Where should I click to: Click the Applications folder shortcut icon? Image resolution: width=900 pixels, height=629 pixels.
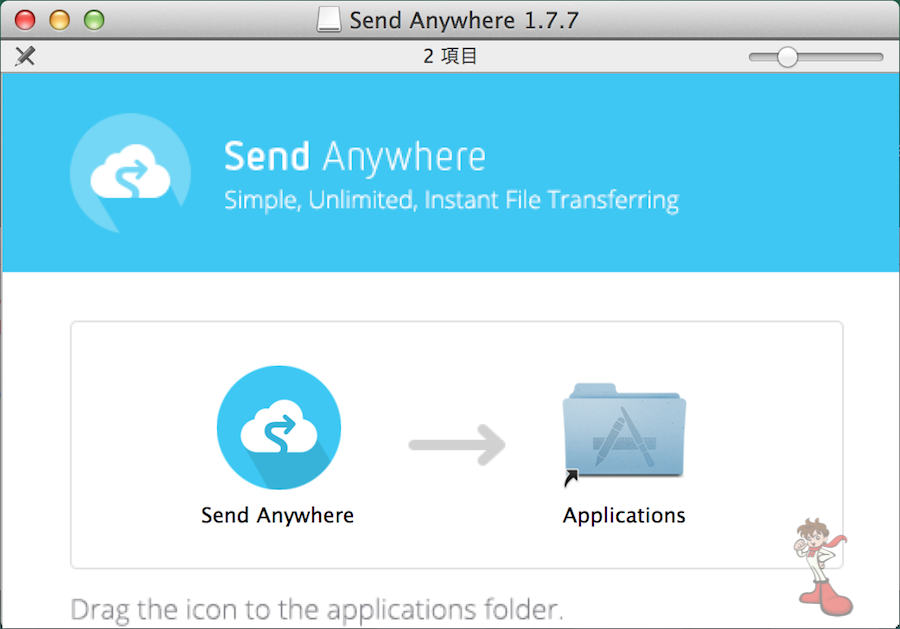(624, 433)
